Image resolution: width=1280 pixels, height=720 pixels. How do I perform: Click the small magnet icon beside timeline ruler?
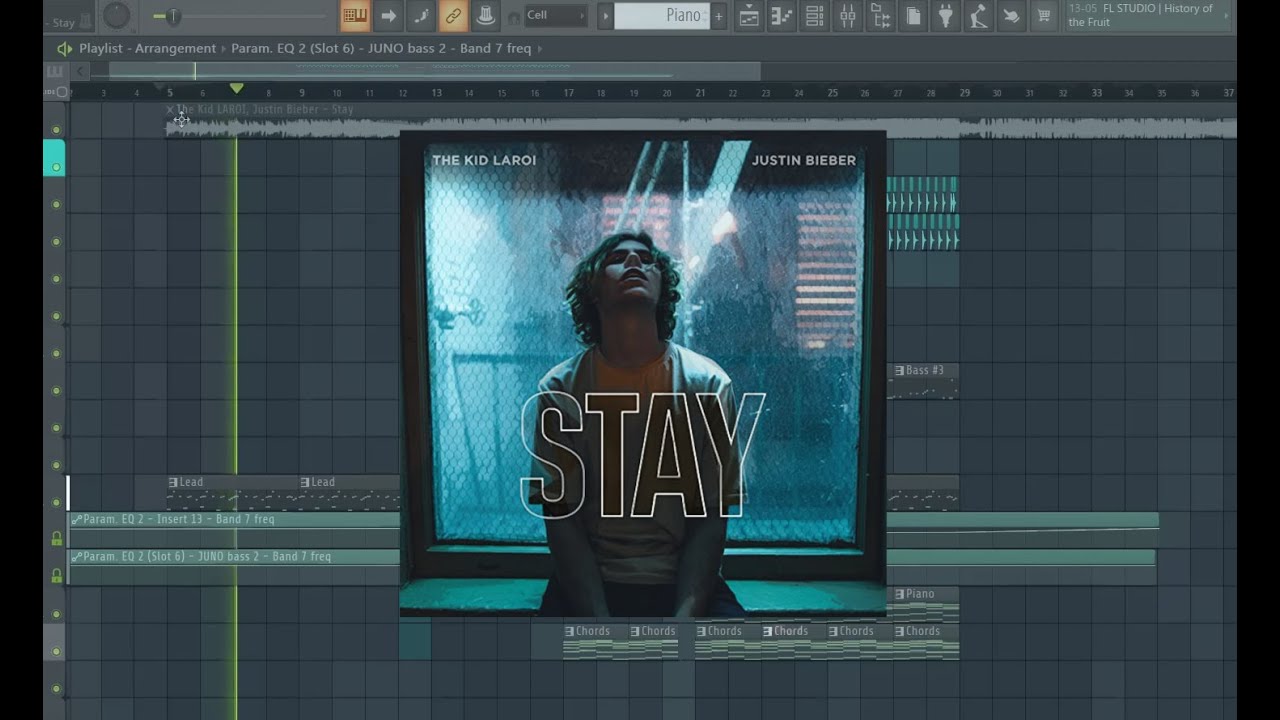pyautogui.click(x=62, y=92)
